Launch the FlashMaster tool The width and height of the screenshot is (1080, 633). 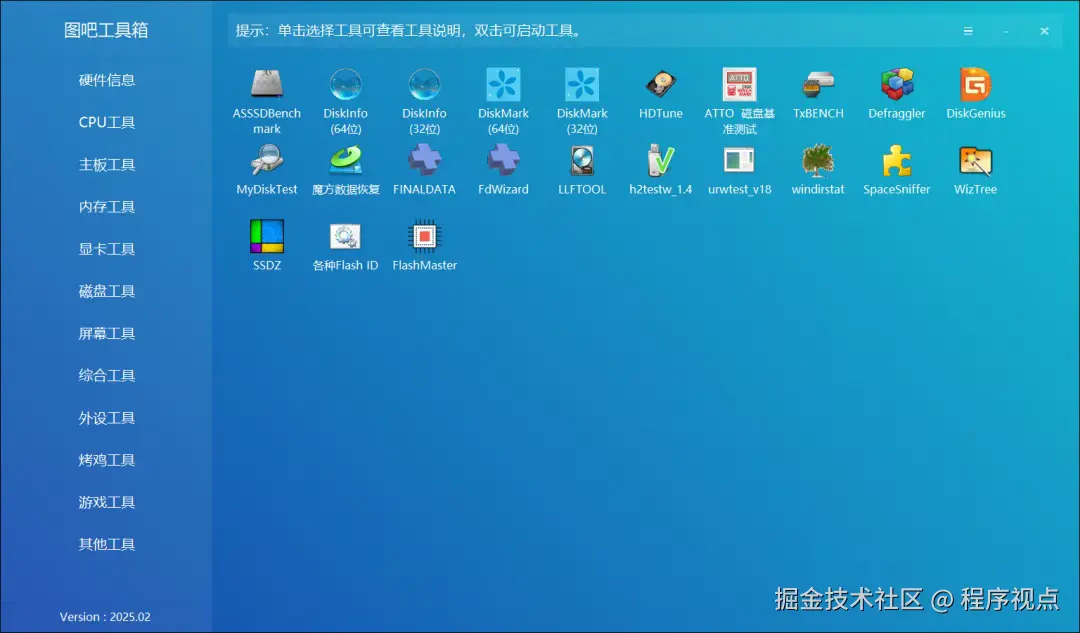424,243
